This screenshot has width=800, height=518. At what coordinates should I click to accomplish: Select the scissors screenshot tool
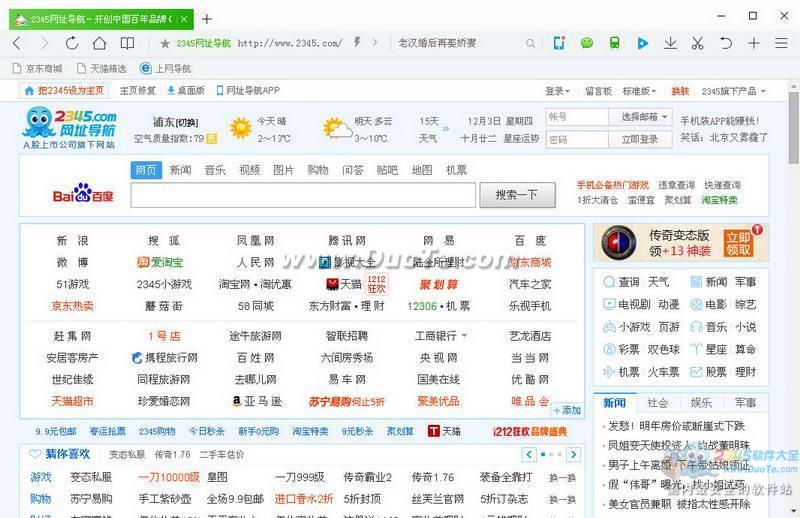pyautogui.click(x=698, y=43)
